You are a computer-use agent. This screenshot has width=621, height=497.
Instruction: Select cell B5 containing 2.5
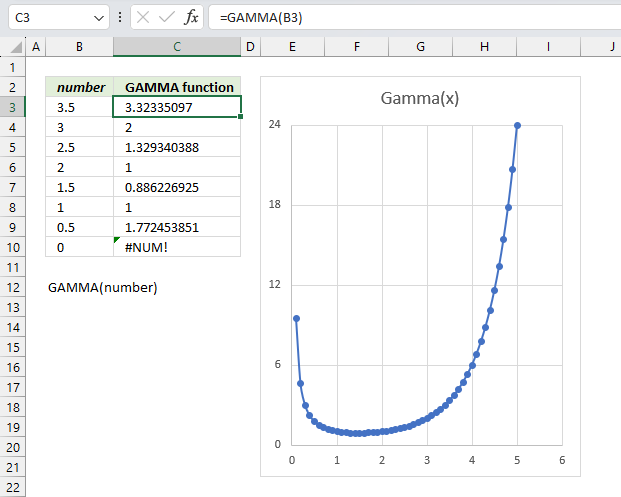point(80,147)
